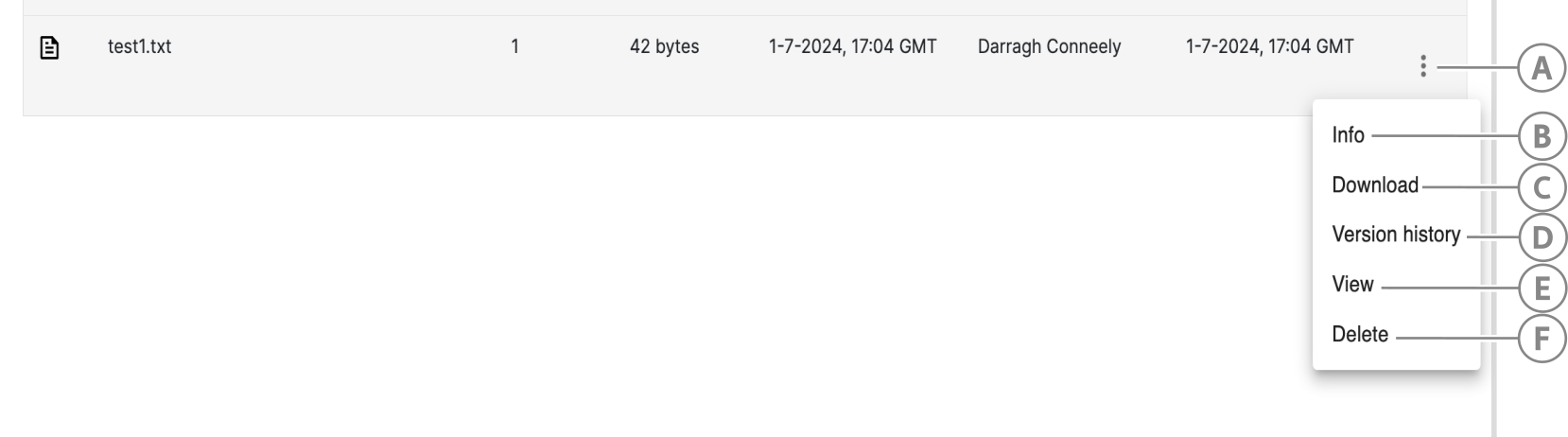
Task: Click the document icon beside test1.txt
Action: (49, 46)
